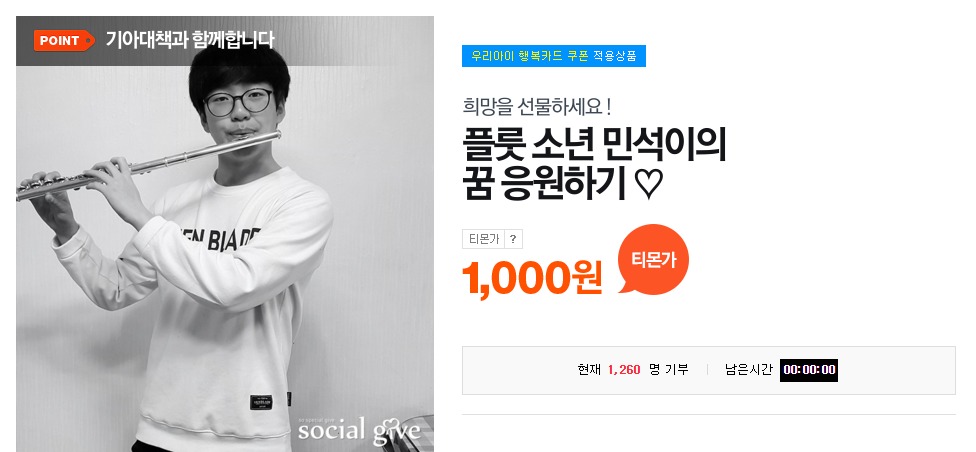Open the black-and-white flute boy photo
Screen dimensions: 976x452
tap(225, 234)
